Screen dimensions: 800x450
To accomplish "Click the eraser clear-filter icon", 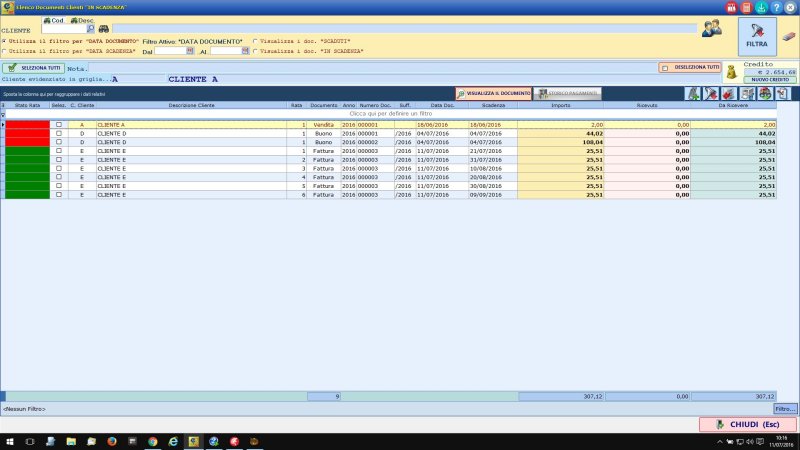I will click(x=789, y=37).
